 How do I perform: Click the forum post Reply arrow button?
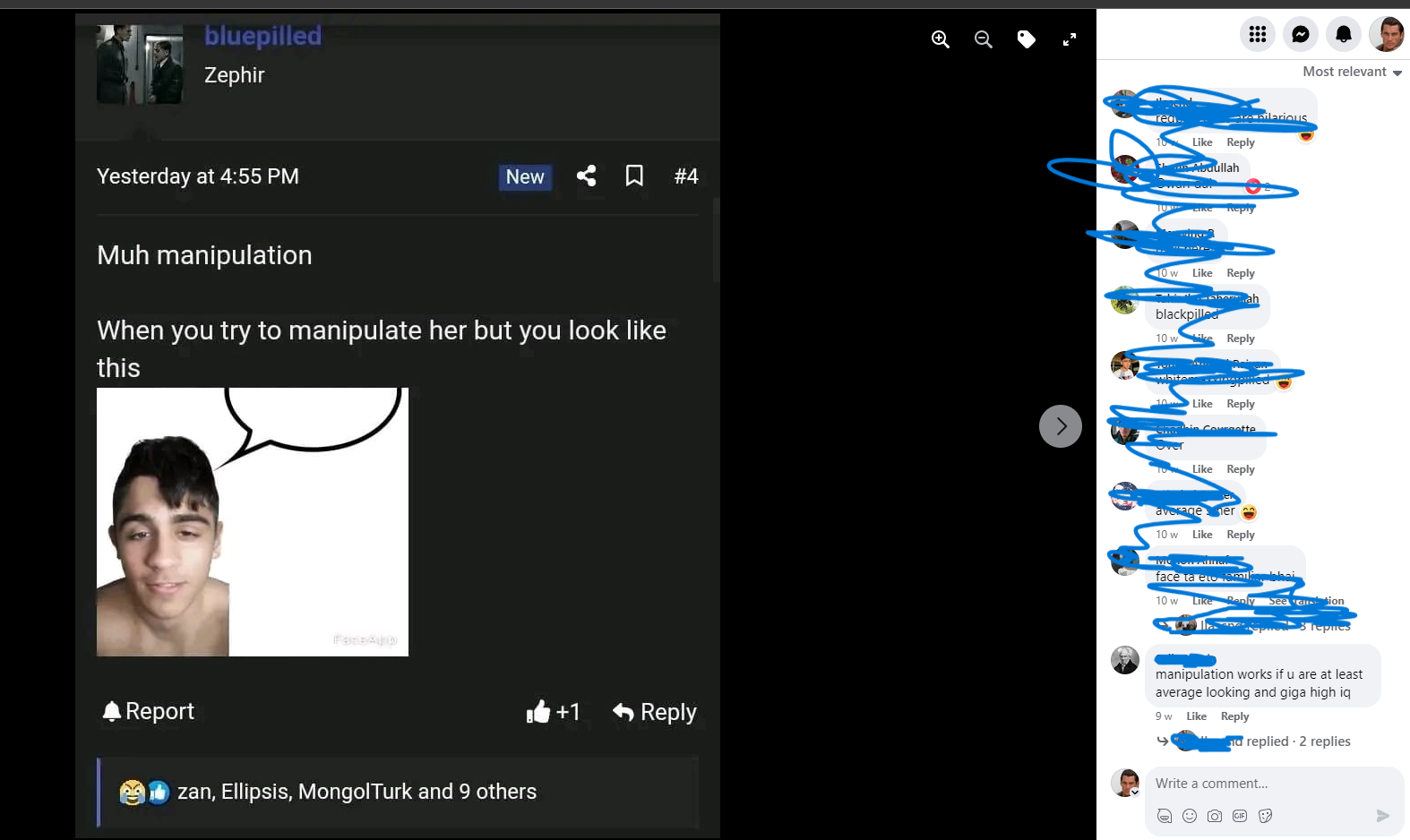coord(654,712)
